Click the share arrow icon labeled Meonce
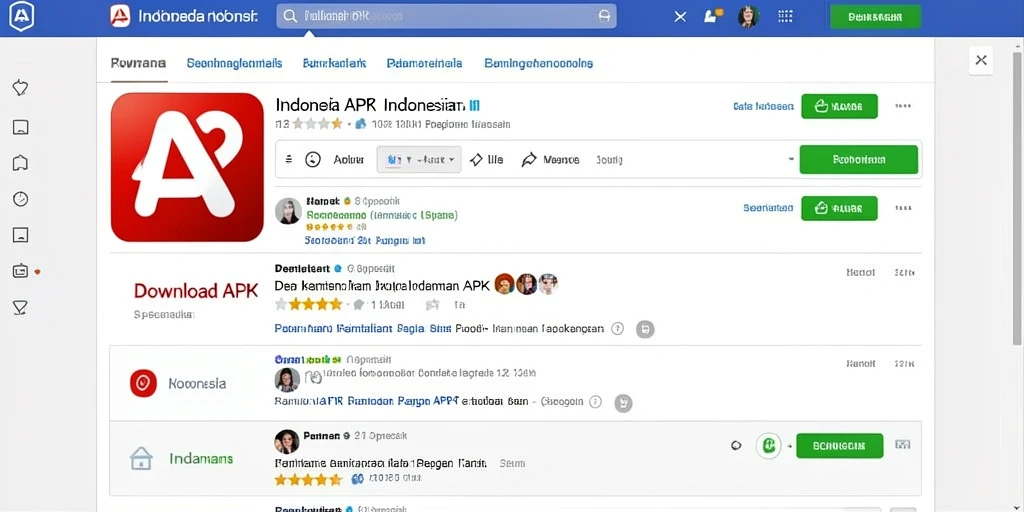 (x=529, y=159)
